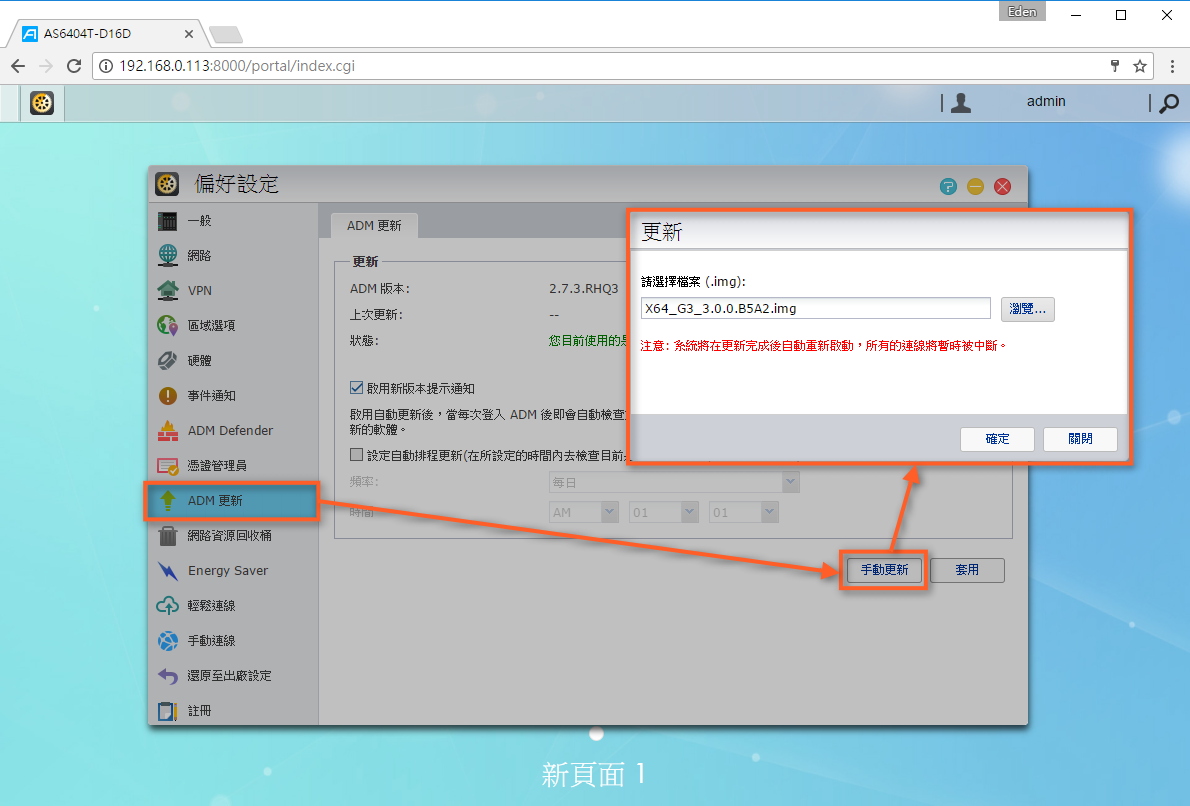Screen dimensions: 1190x806
Task: Open the Hardware (硬體) icon
Action: [168, 360]
